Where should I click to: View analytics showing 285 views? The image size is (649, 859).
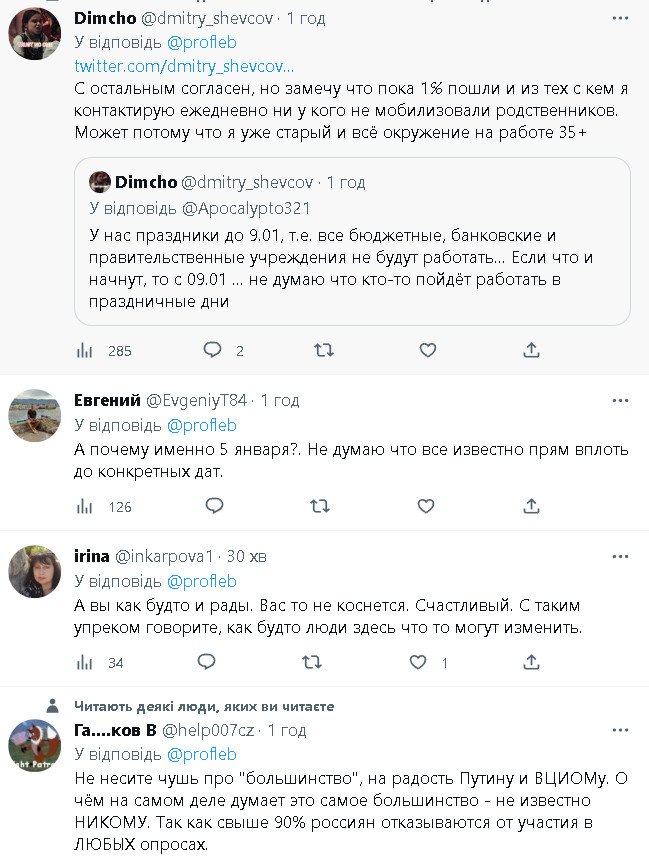coord(85,350)
